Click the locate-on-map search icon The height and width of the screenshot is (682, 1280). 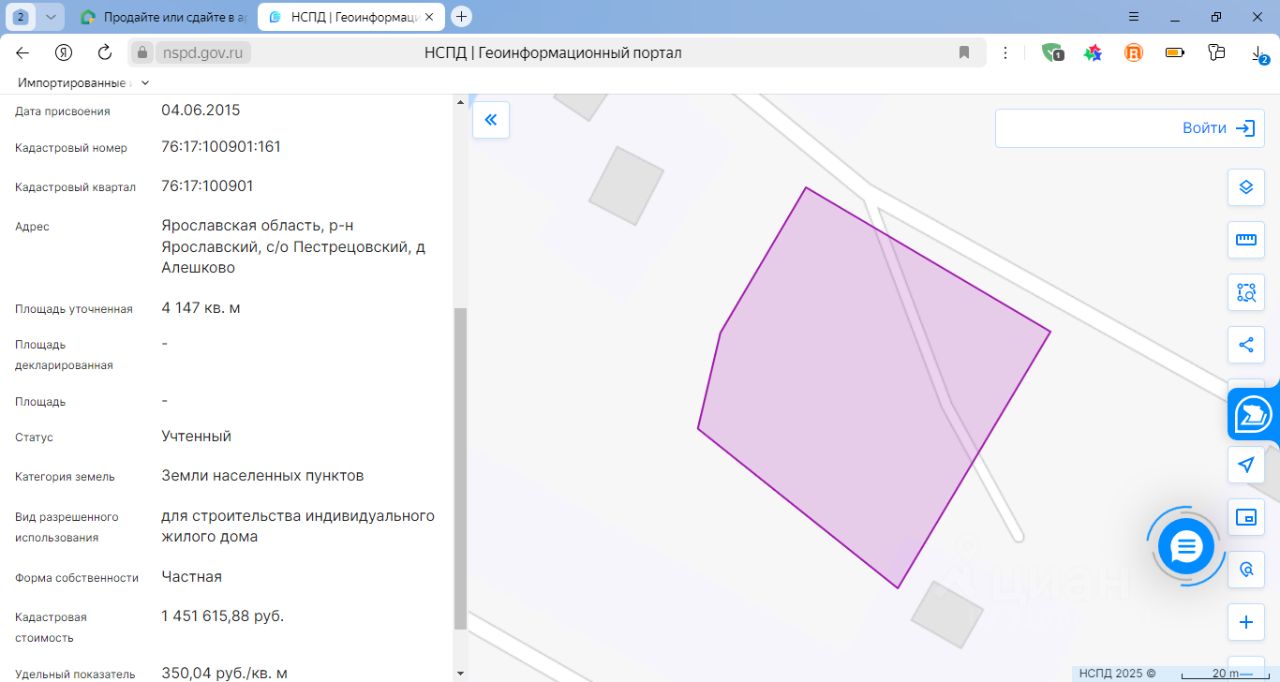[1246, 570]
